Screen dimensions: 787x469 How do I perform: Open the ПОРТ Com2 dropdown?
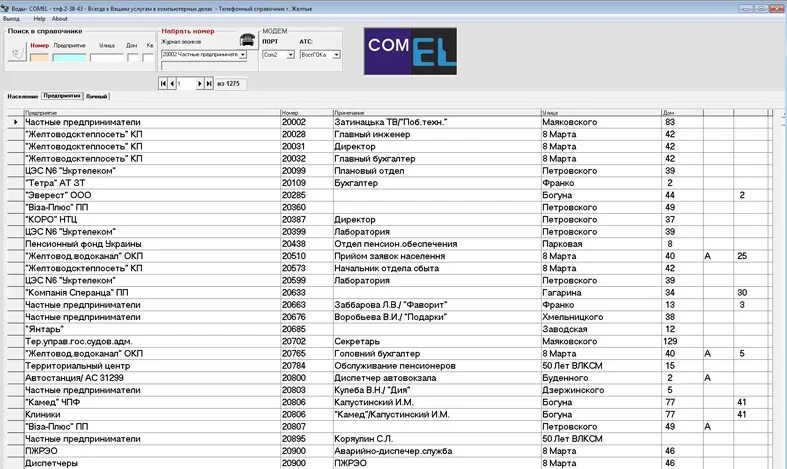pyautogui.click(x=290, y=54)
